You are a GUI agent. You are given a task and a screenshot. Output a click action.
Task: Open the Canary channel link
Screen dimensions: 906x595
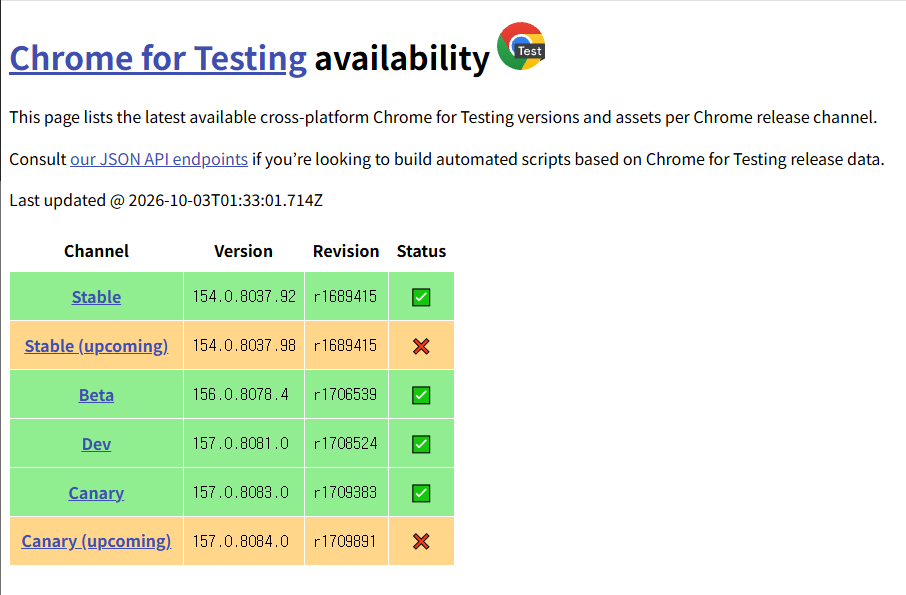(x=96, y=493)
